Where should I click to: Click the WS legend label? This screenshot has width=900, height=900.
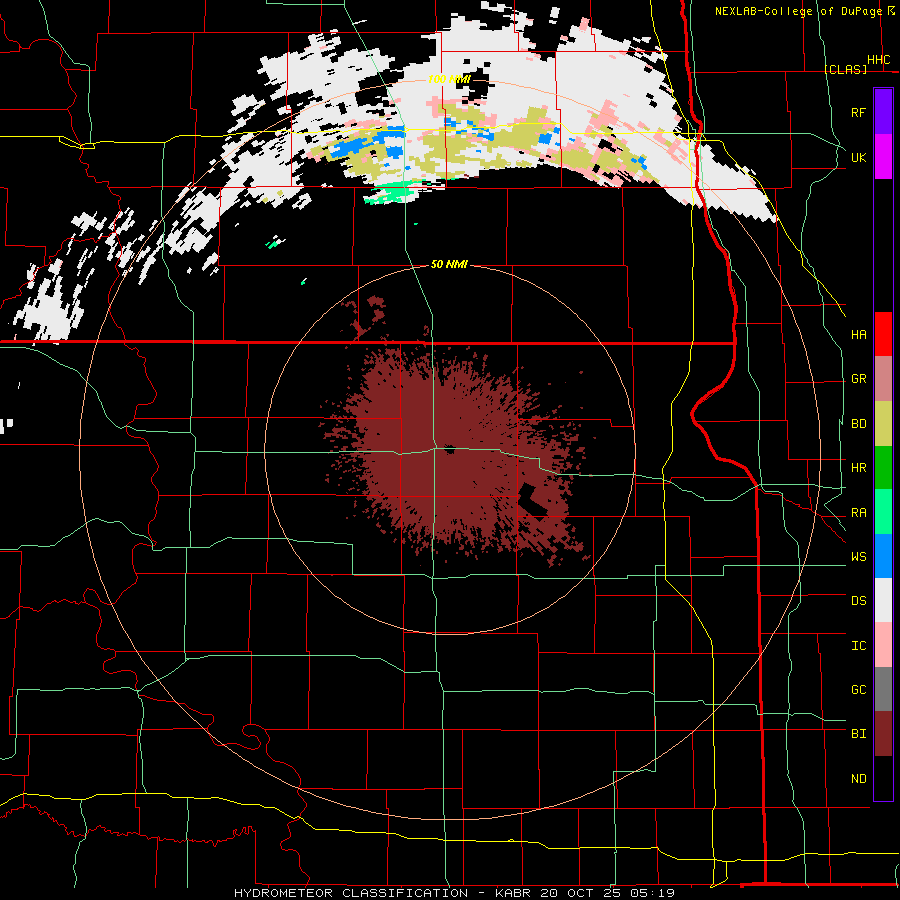(x=858, y=557)
